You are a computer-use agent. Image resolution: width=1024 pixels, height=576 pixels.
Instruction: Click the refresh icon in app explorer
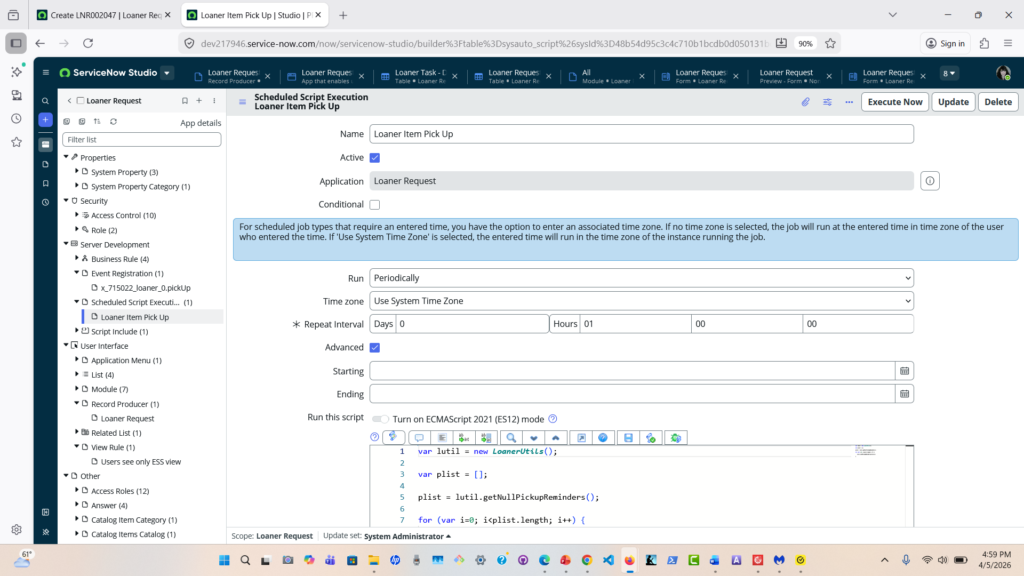[113, 121]
